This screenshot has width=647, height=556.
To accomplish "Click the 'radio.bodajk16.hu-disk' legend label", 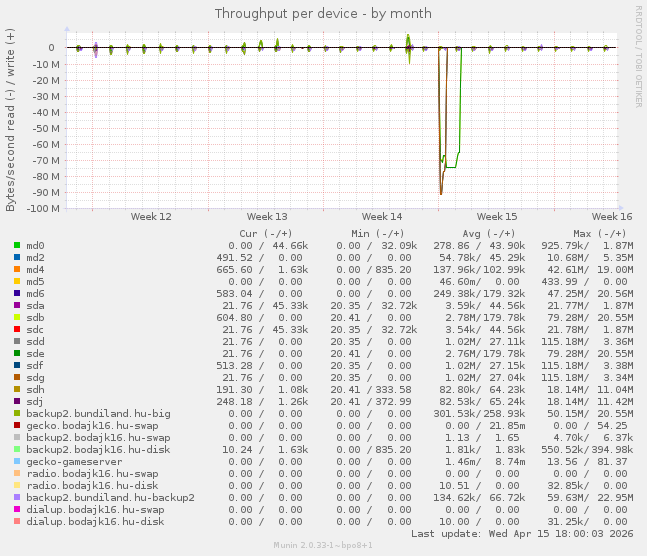I will click(x=92, y=485).
